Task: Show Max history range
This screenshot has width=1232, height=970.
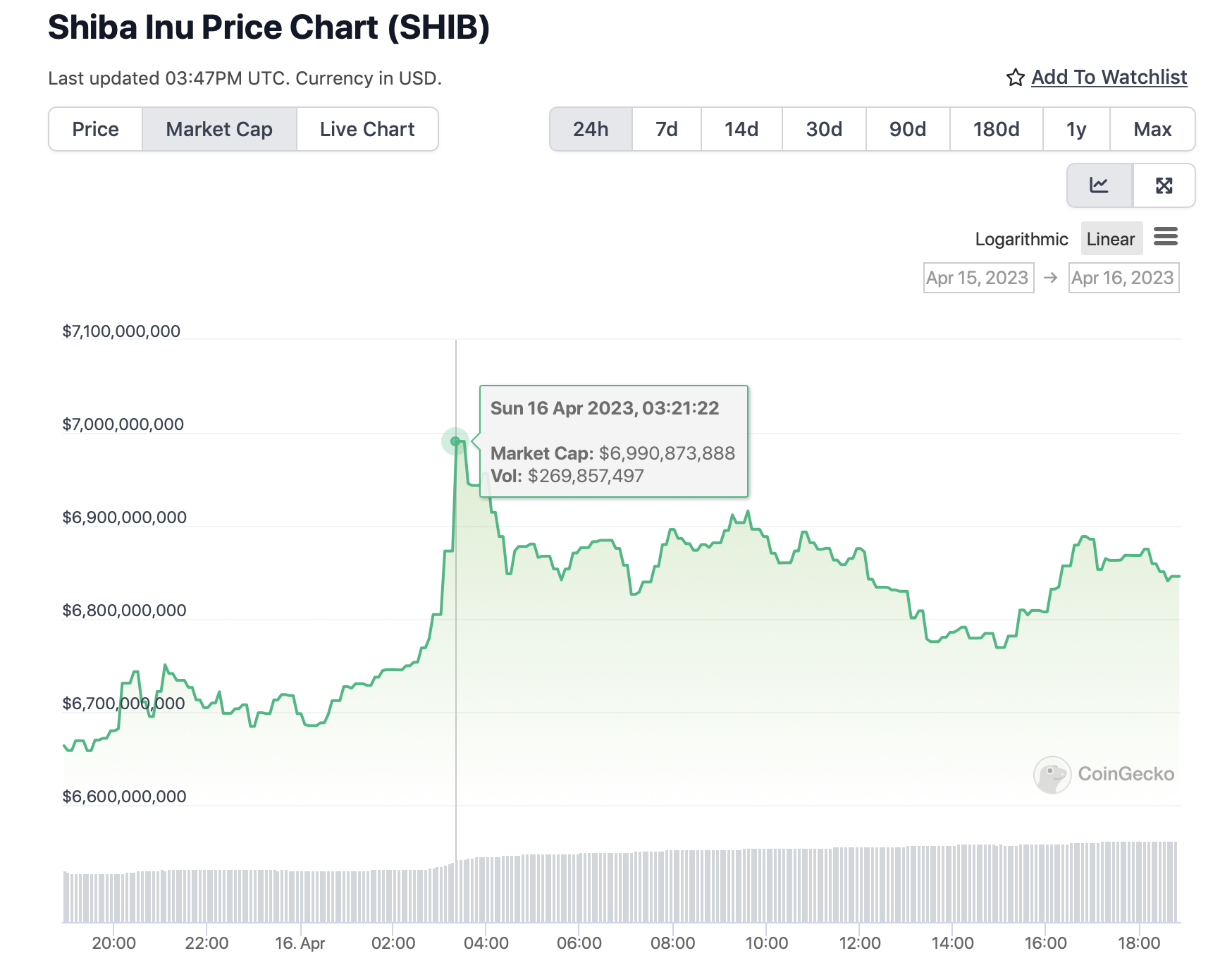Action: coord(1152,129)
